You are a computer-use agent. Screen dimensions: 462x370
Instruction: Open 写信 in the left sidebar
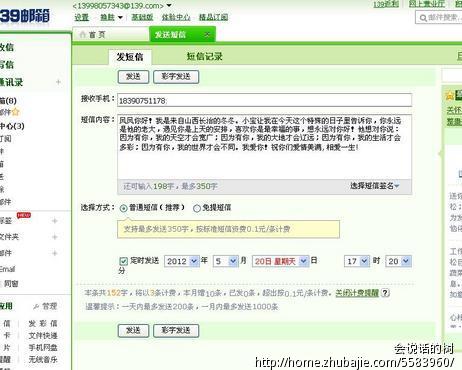tap(7, 64)
